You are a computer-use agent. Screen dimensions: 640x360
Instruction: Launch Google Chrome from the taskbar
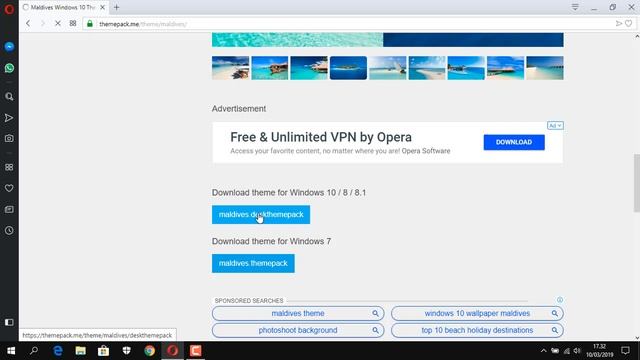coord(149,351)
